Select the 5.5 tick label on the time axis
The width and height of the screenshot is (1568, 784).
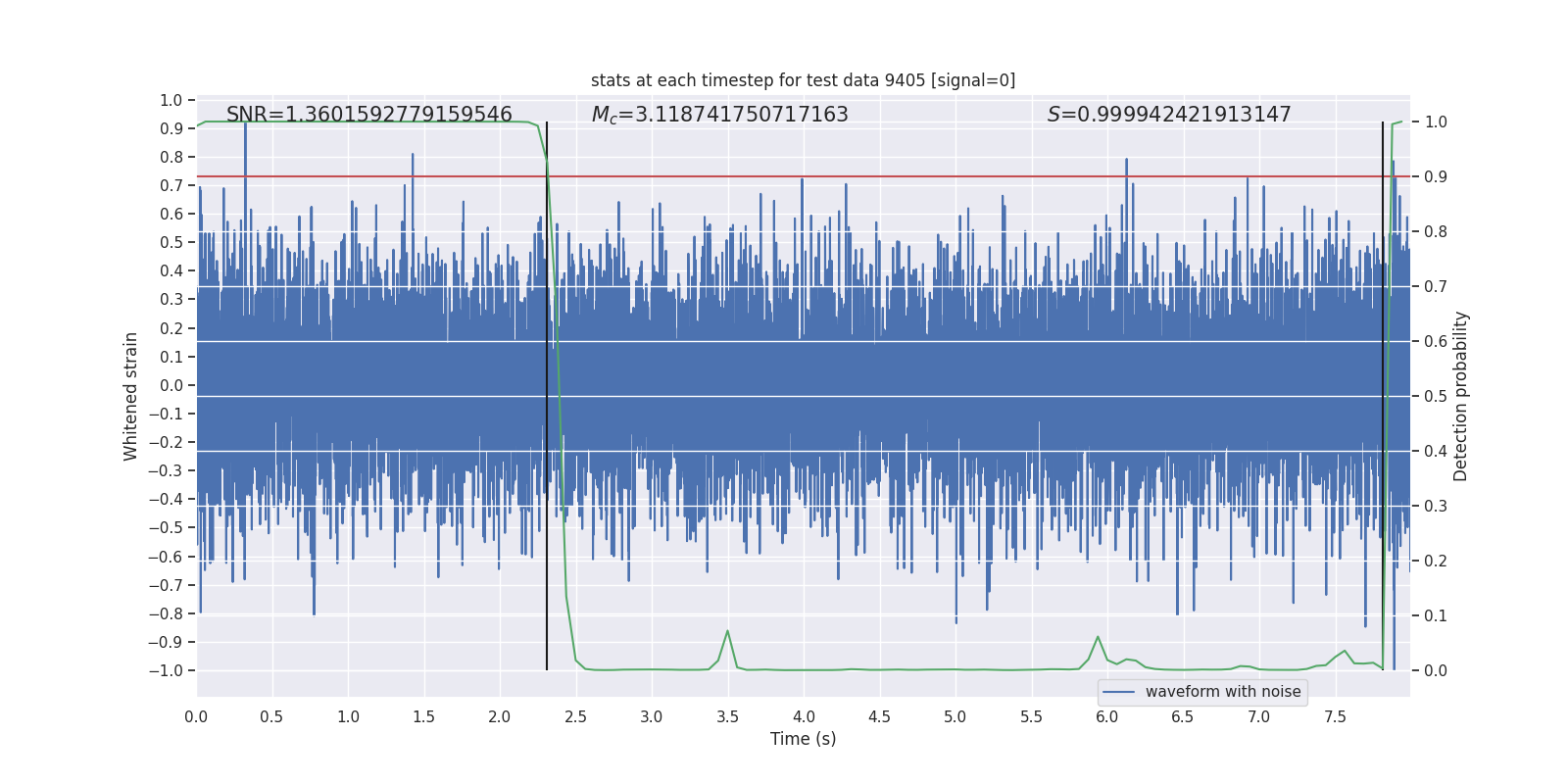pos(1031,717)
